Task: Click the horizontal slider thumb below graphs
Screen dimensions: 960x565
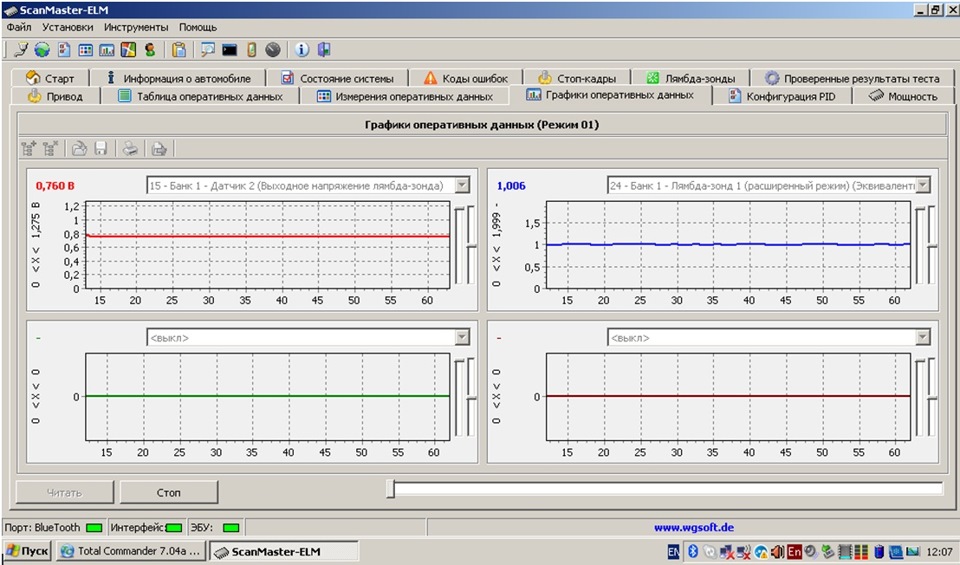Action: pyautogui.click(x=391, y=488)
